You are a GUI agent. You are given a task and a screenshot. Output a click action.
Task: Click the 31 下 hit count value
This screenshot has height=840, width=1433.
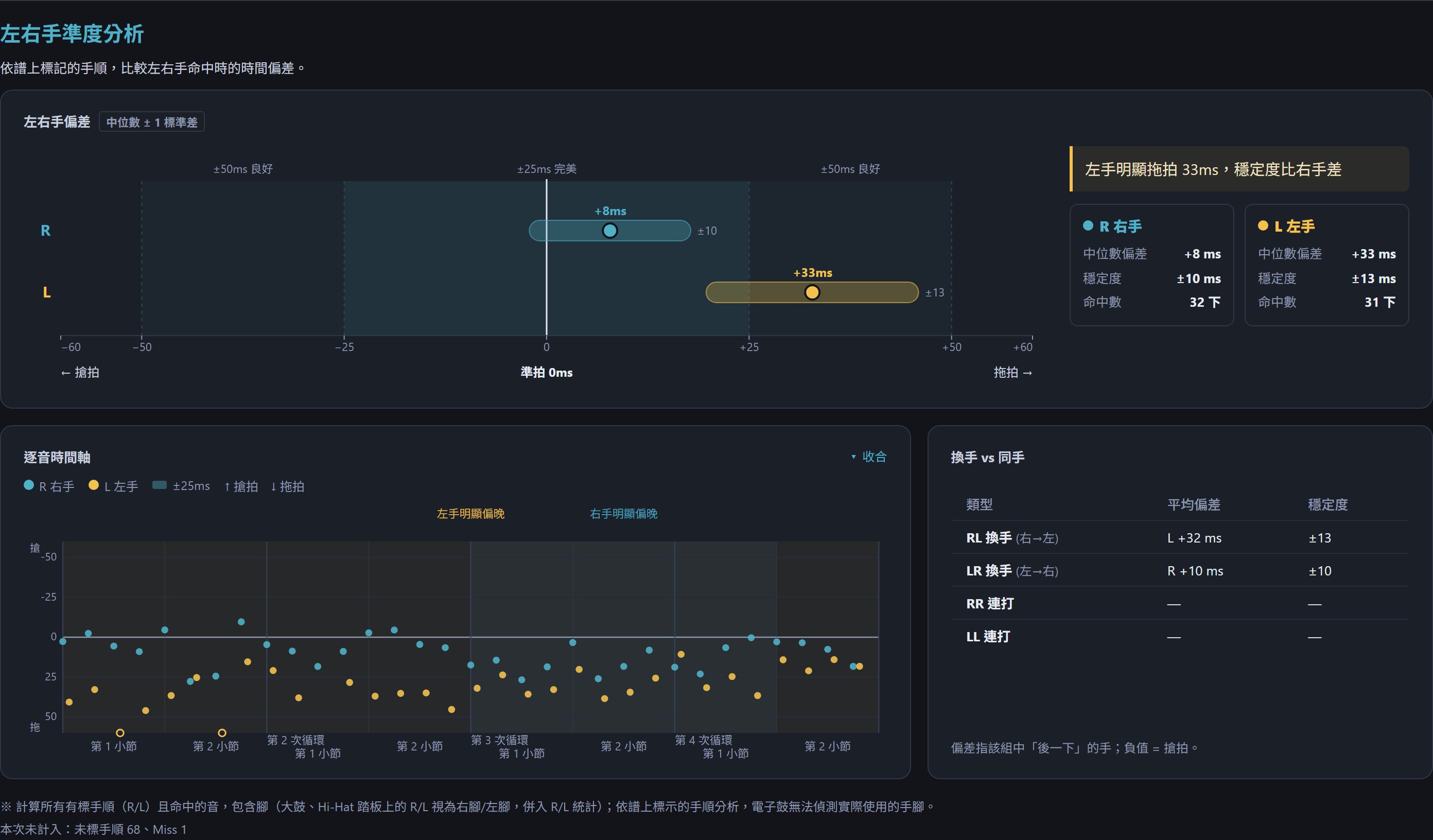[x=1379, y=302]
